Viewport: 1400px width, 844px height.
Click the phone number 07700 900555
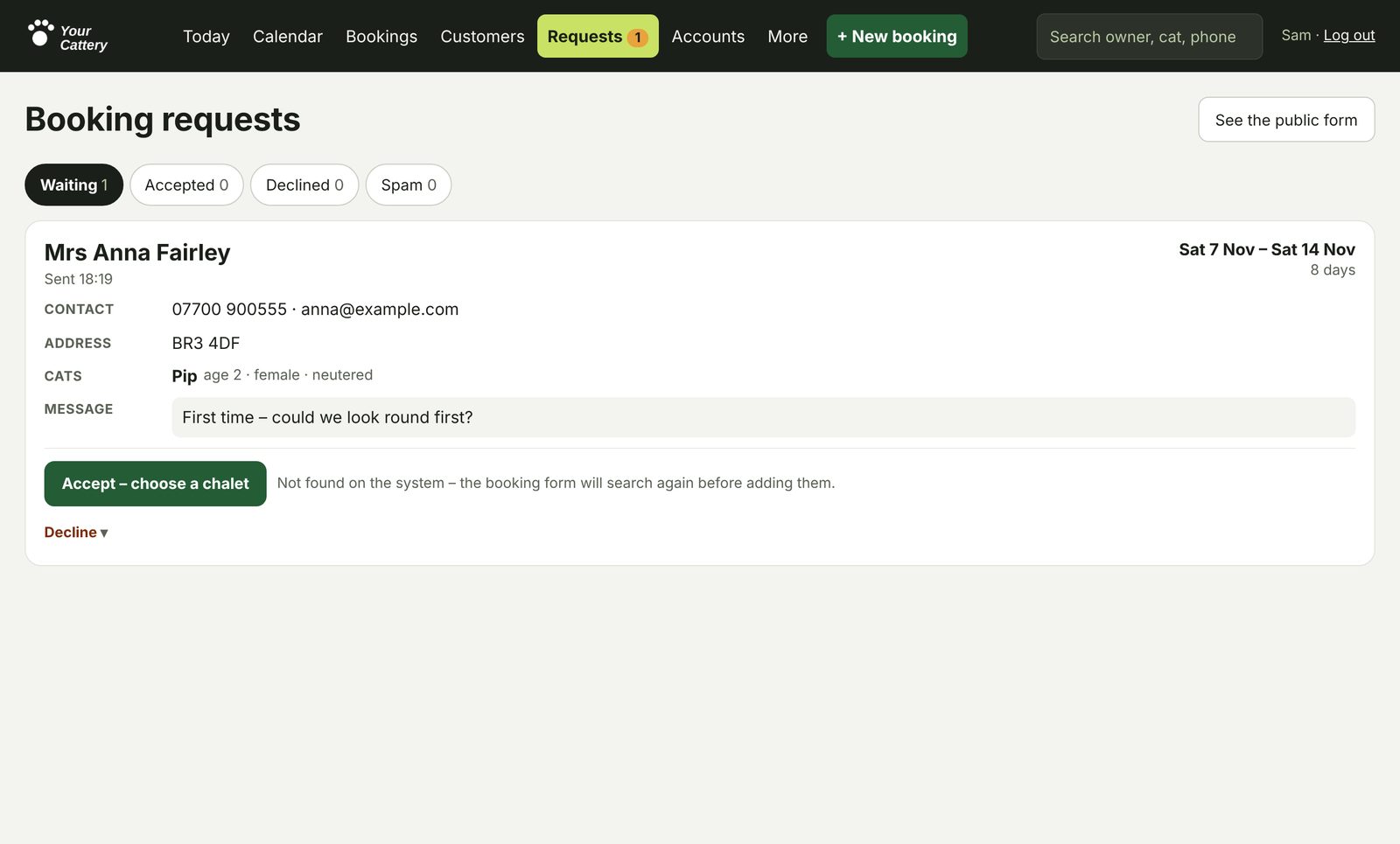pos(229,310)
